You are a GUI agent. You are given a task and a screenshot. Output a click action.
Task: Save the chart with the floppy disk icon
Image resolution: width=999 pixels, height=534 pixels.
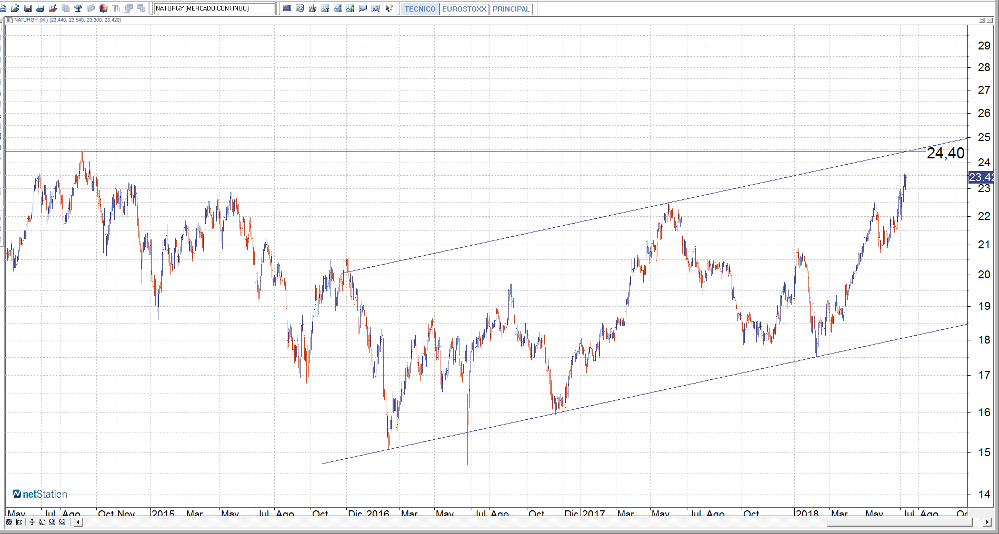coord(27,8)
